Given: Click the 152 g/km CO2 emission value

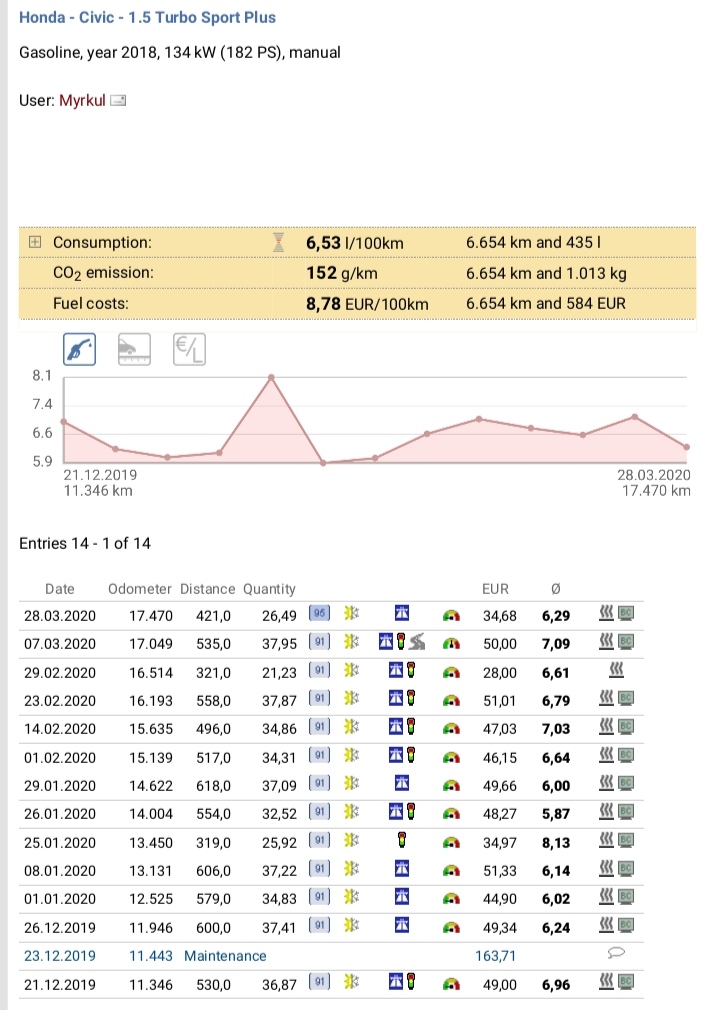Looking at the screenshot, I should click(x=342, y=273).
